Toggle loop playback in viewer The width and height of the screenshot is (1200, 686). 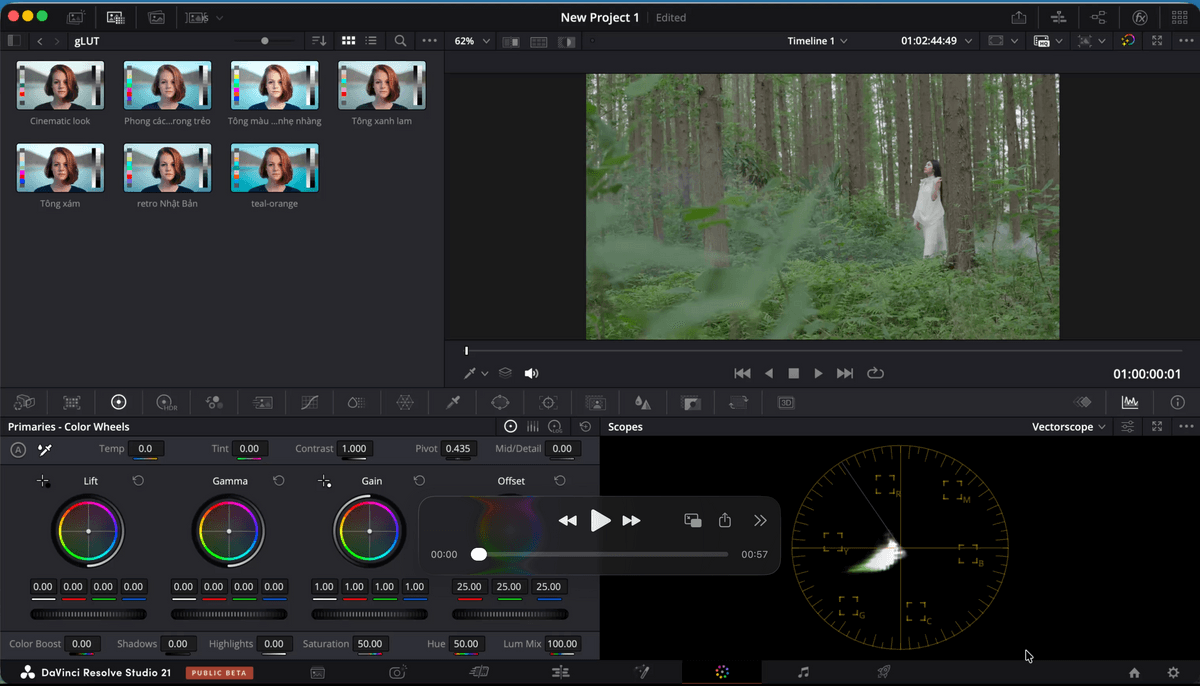coord(875,373)
